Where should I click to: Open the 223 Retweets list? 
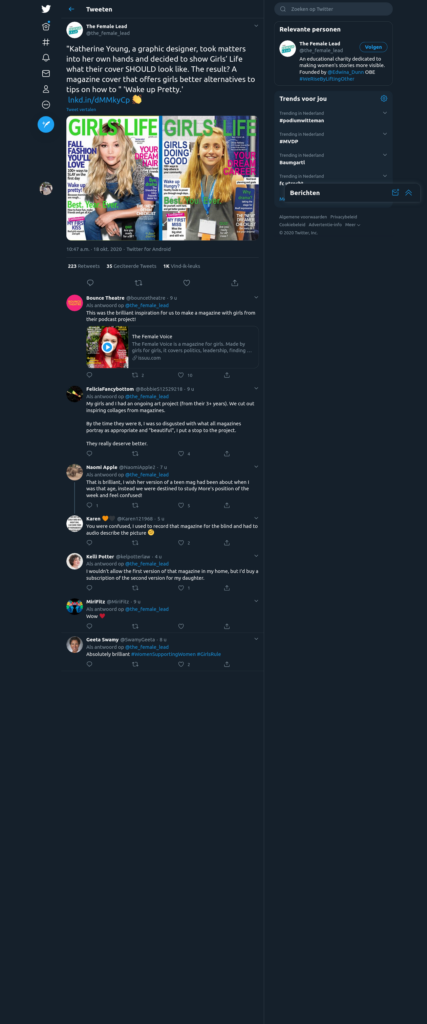coord(84,266)
